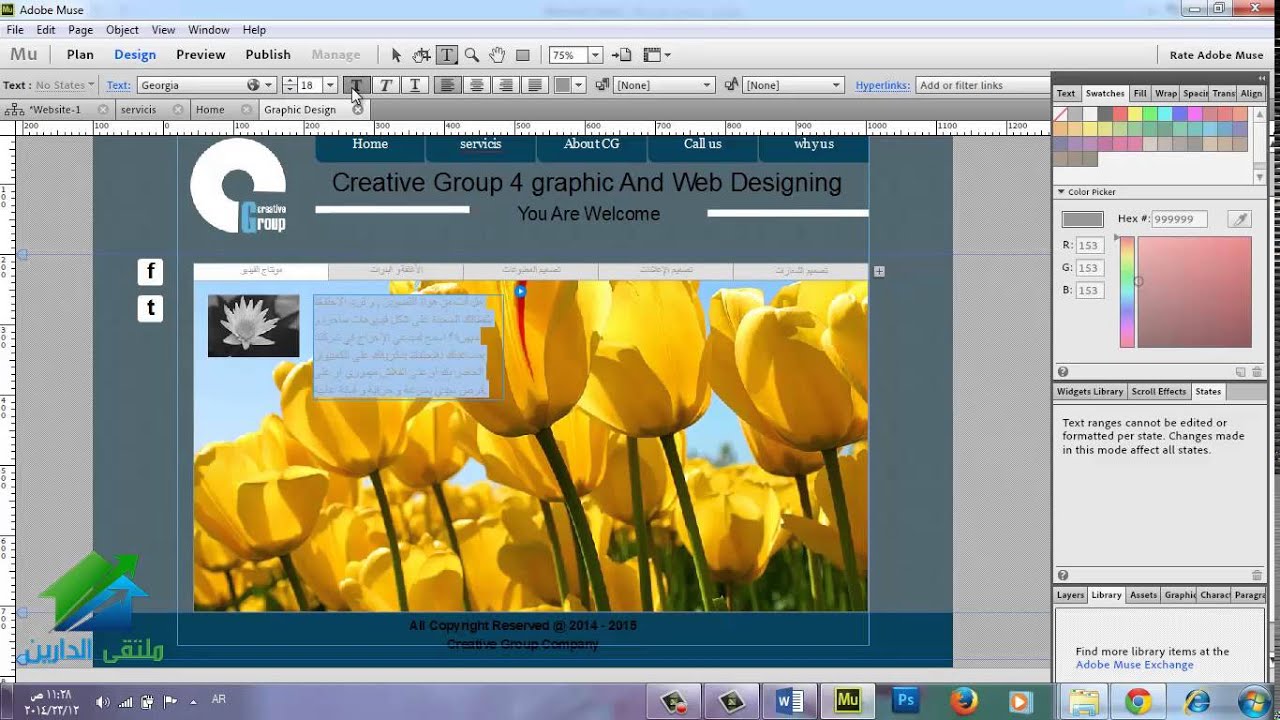Toggle Italic text formatting
Viewport: 1280px width, 720px height.
tap(385, 85)
